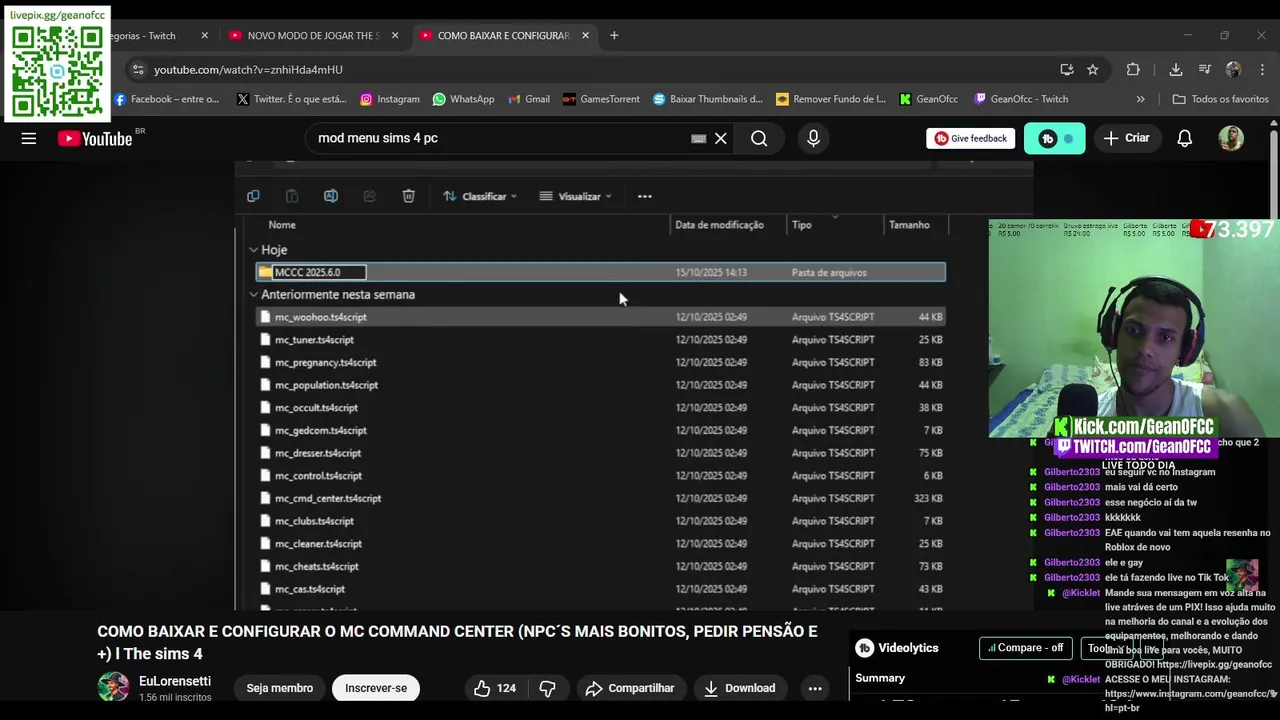Click the copy icon in Explorer toolbar
The image size is (1280, 720).
click(x=253, y=196)
